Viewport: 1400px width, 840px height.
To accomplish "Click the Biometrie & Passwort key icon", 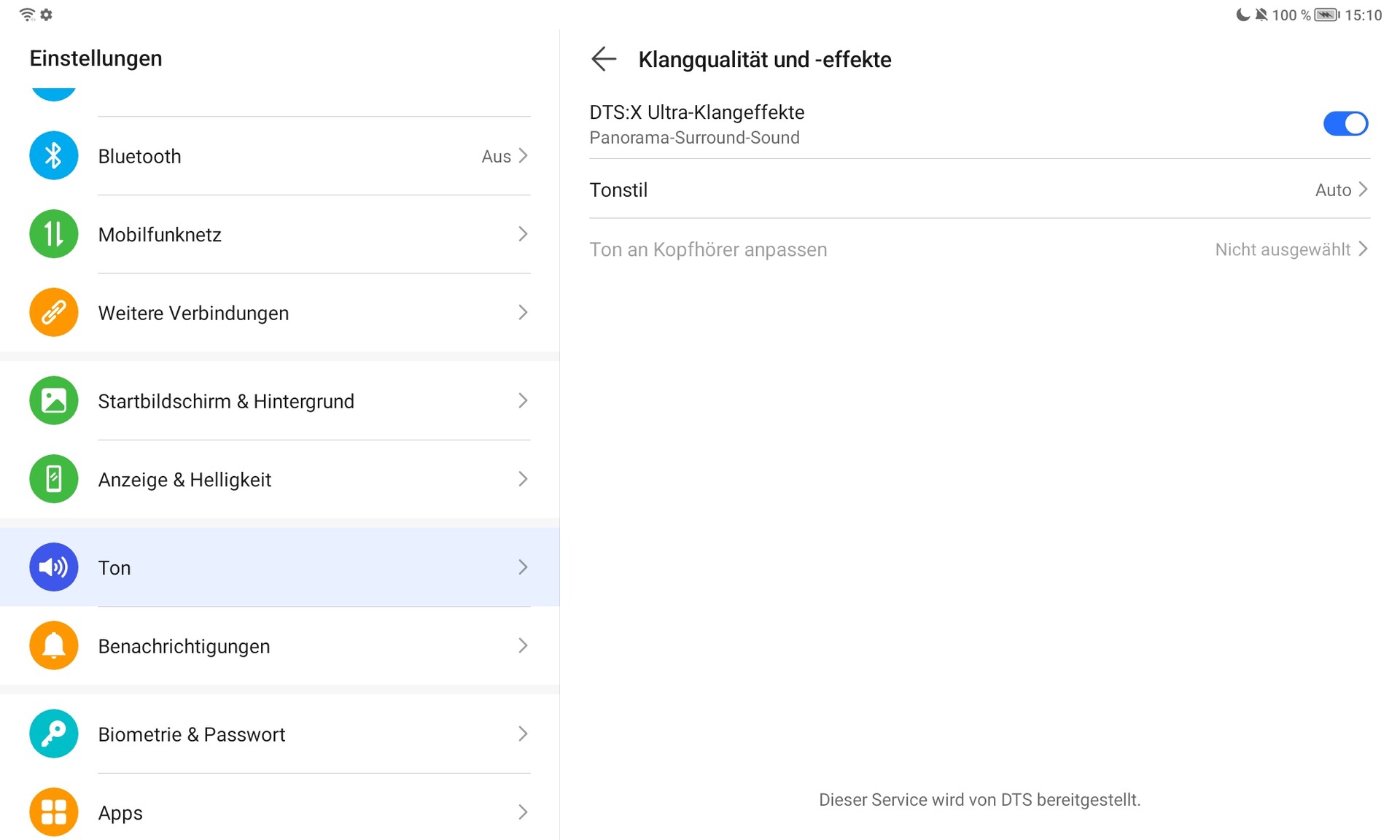I will coord(53,734).
